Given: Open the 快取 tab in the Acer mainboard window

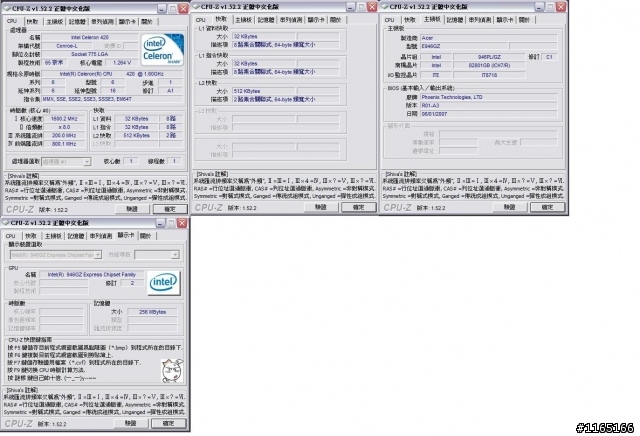Looking at the screenshot, I should (x=410, y=20).
